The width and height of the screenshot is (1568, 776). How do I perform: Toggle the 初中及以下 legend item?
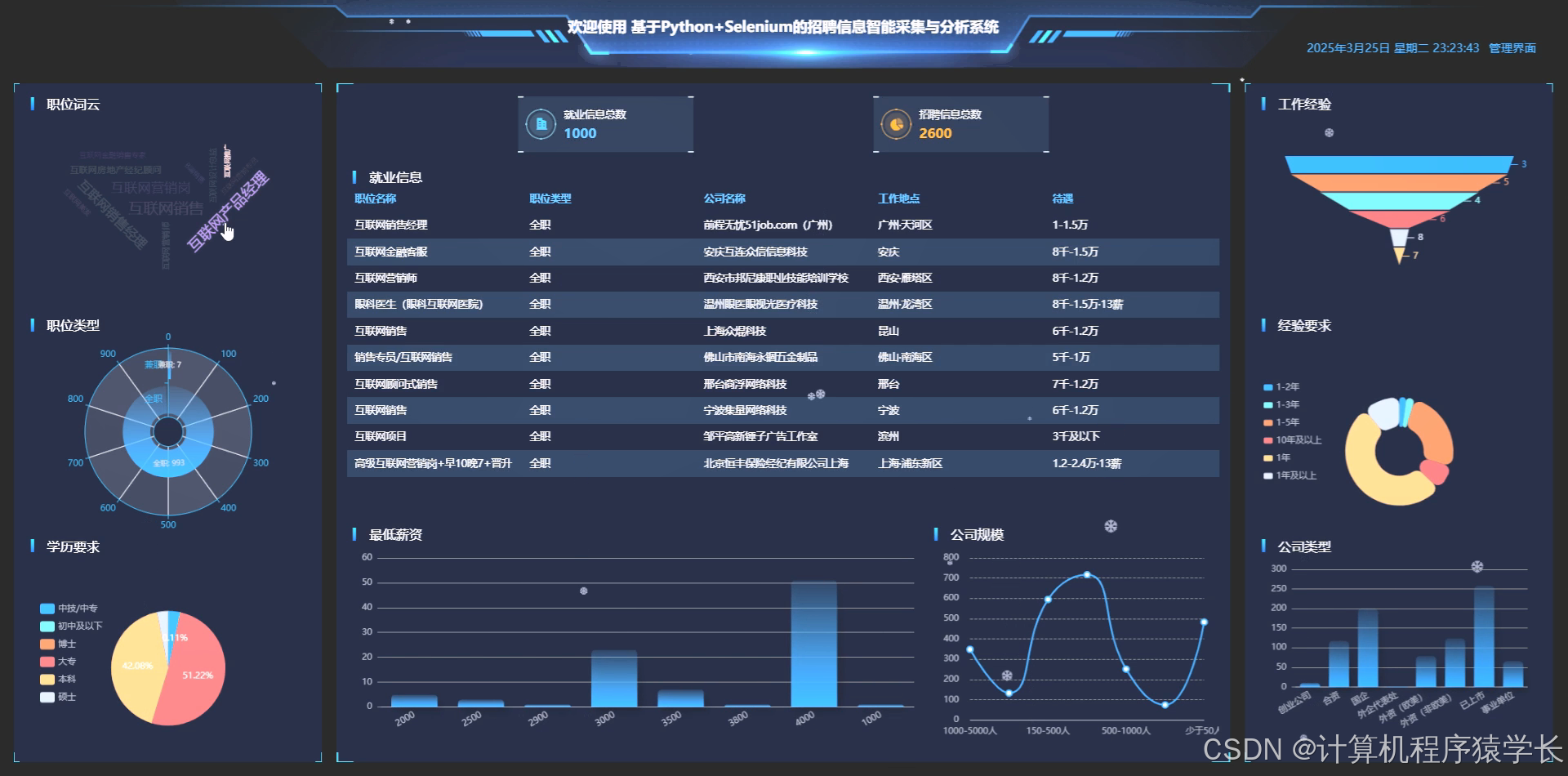(x=71, y=626)
